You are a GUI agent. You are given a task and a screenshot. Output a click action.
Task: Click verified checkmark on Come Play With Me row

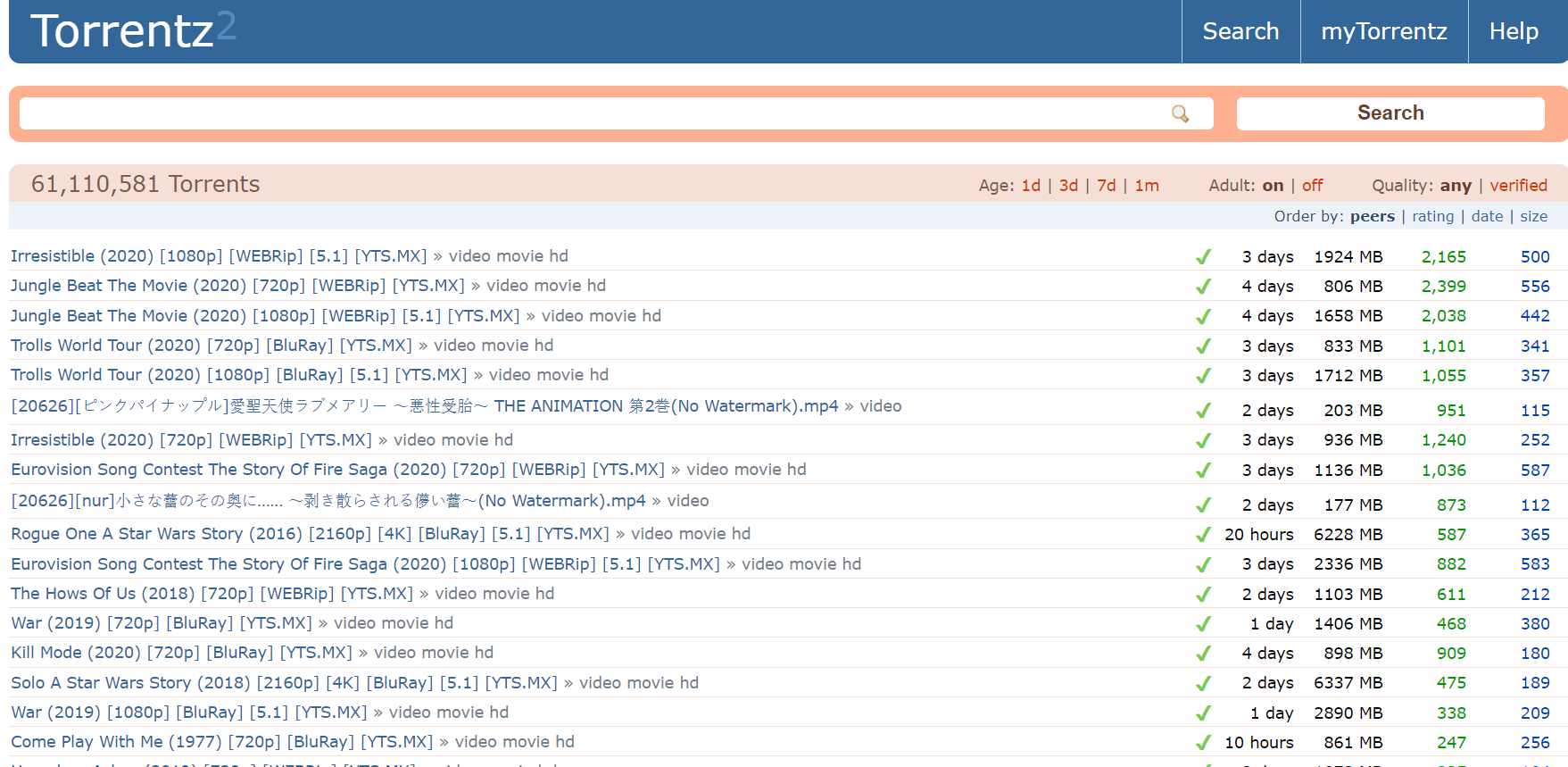[1203, 743]
